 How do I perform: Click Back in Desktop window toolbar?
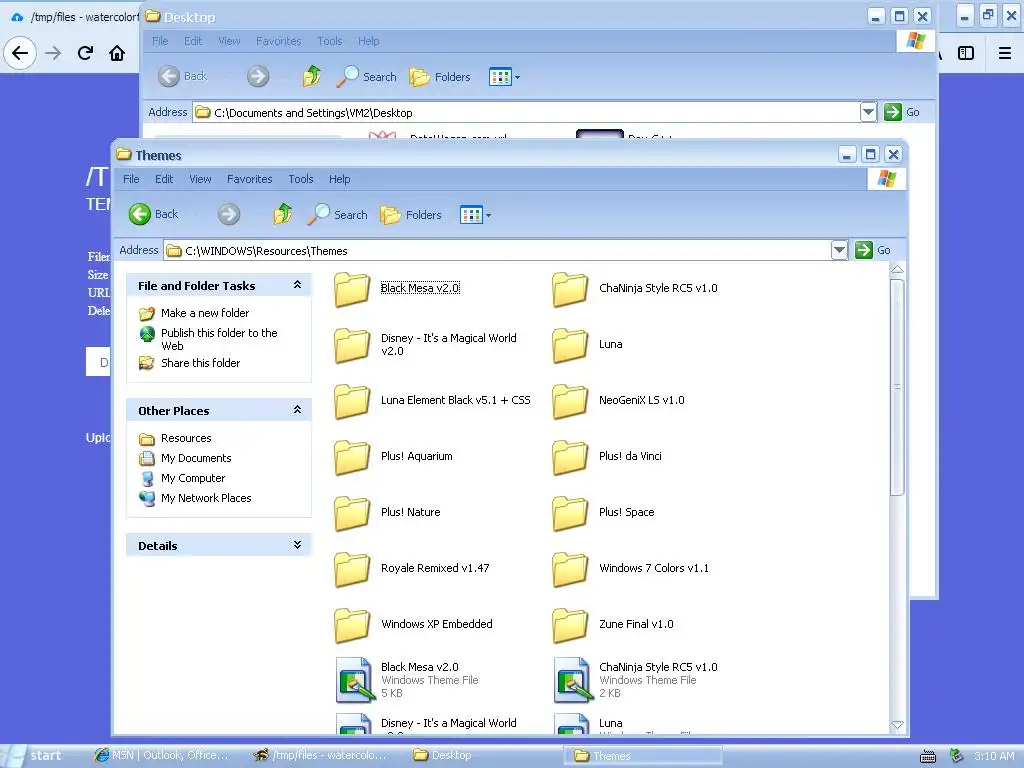coord(182,76)
